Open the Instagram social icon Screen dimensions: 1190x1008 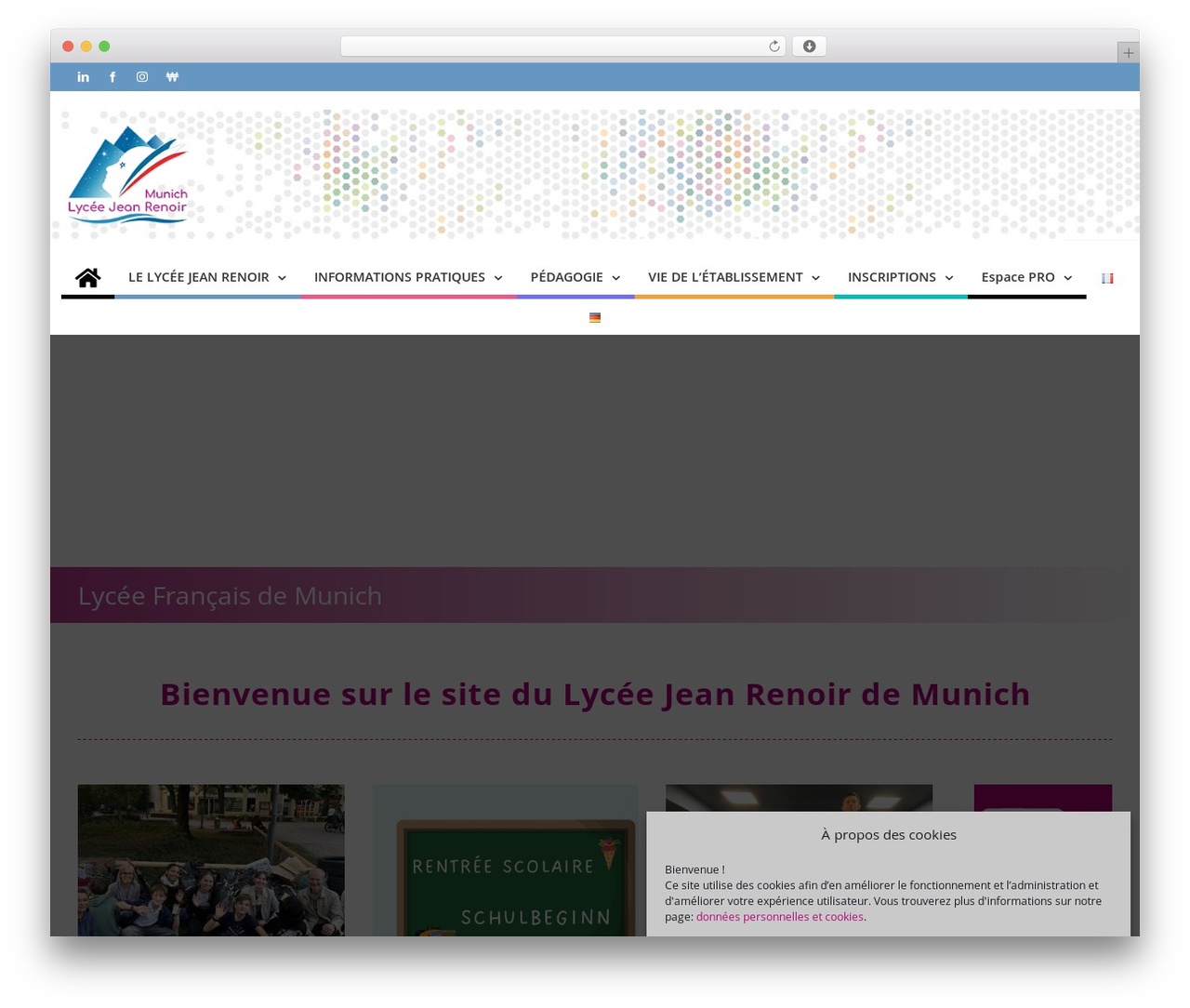tap(142, 77)
